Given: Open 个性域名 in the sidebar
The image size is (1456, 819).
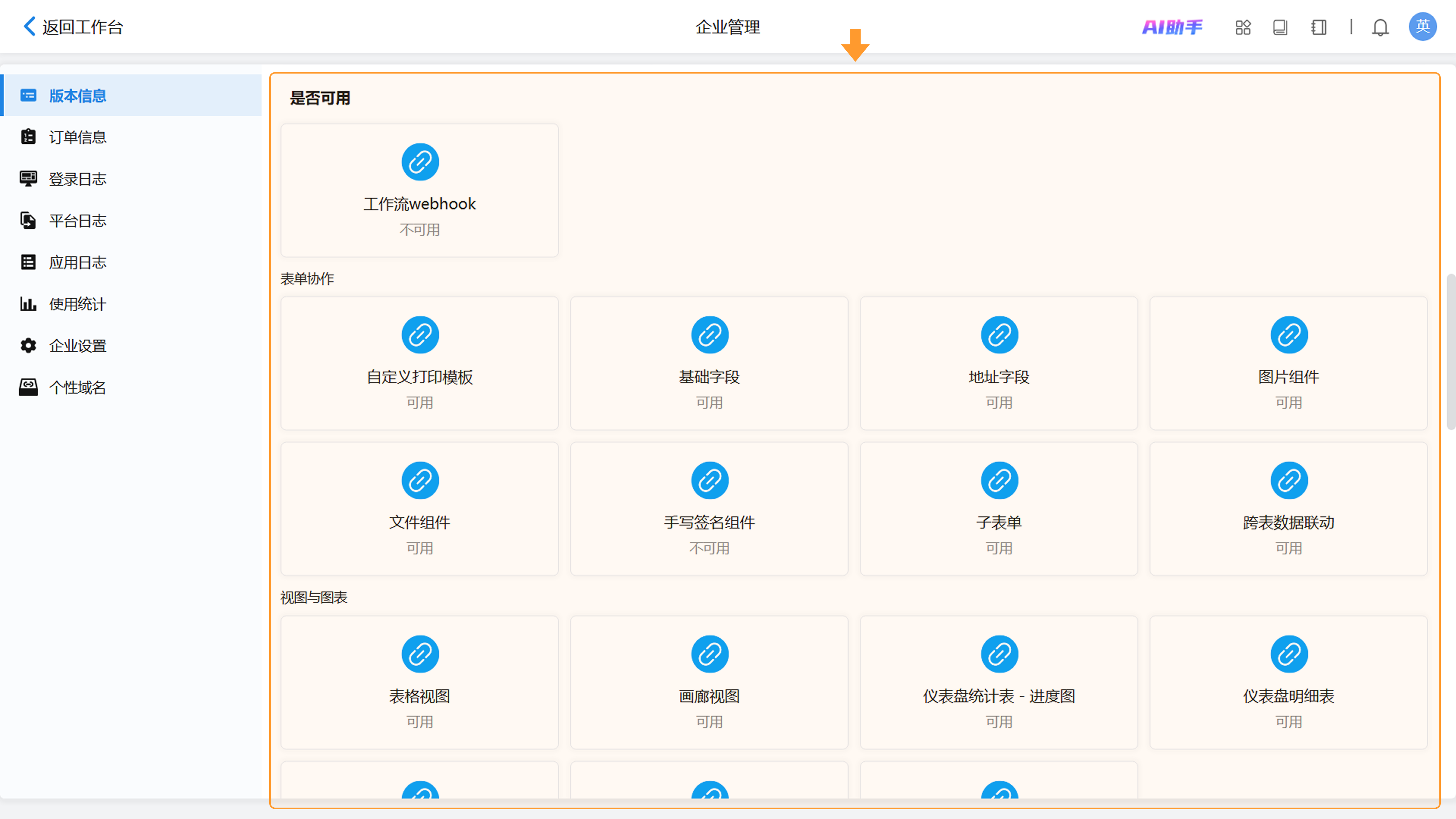Looking at the screenshot, I should pyautogui.click(x=131, y=387).
